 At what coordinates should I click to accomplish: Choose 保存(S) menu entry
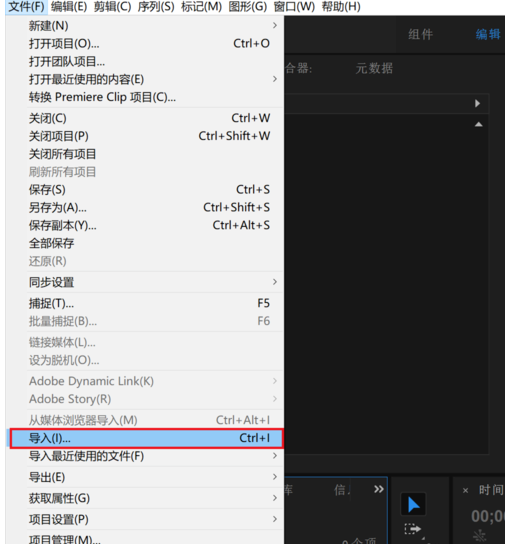point(145,190)
